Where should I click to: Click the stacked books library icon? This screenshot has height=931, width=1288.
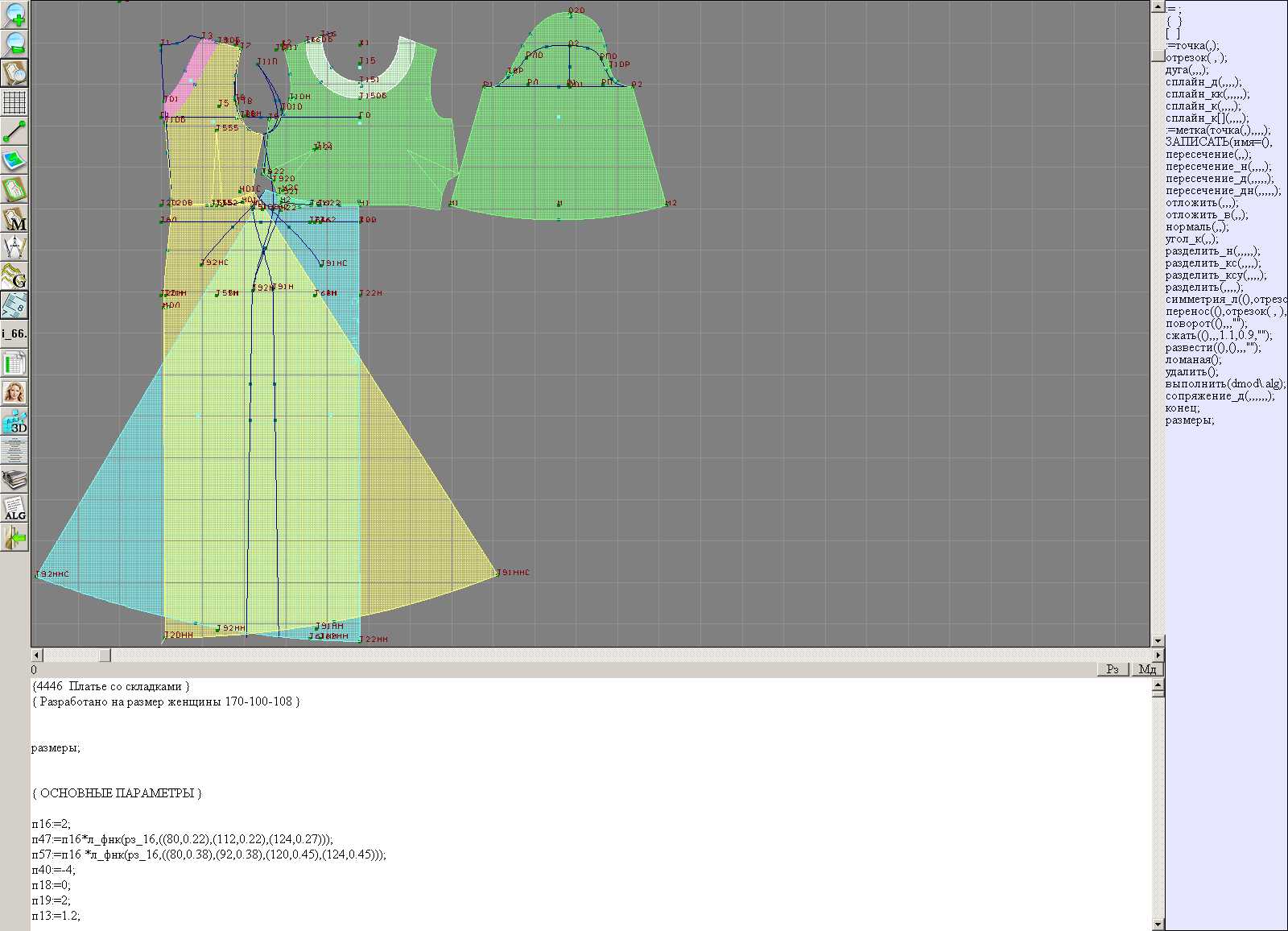pyautogui.click(x=14, y=480)
